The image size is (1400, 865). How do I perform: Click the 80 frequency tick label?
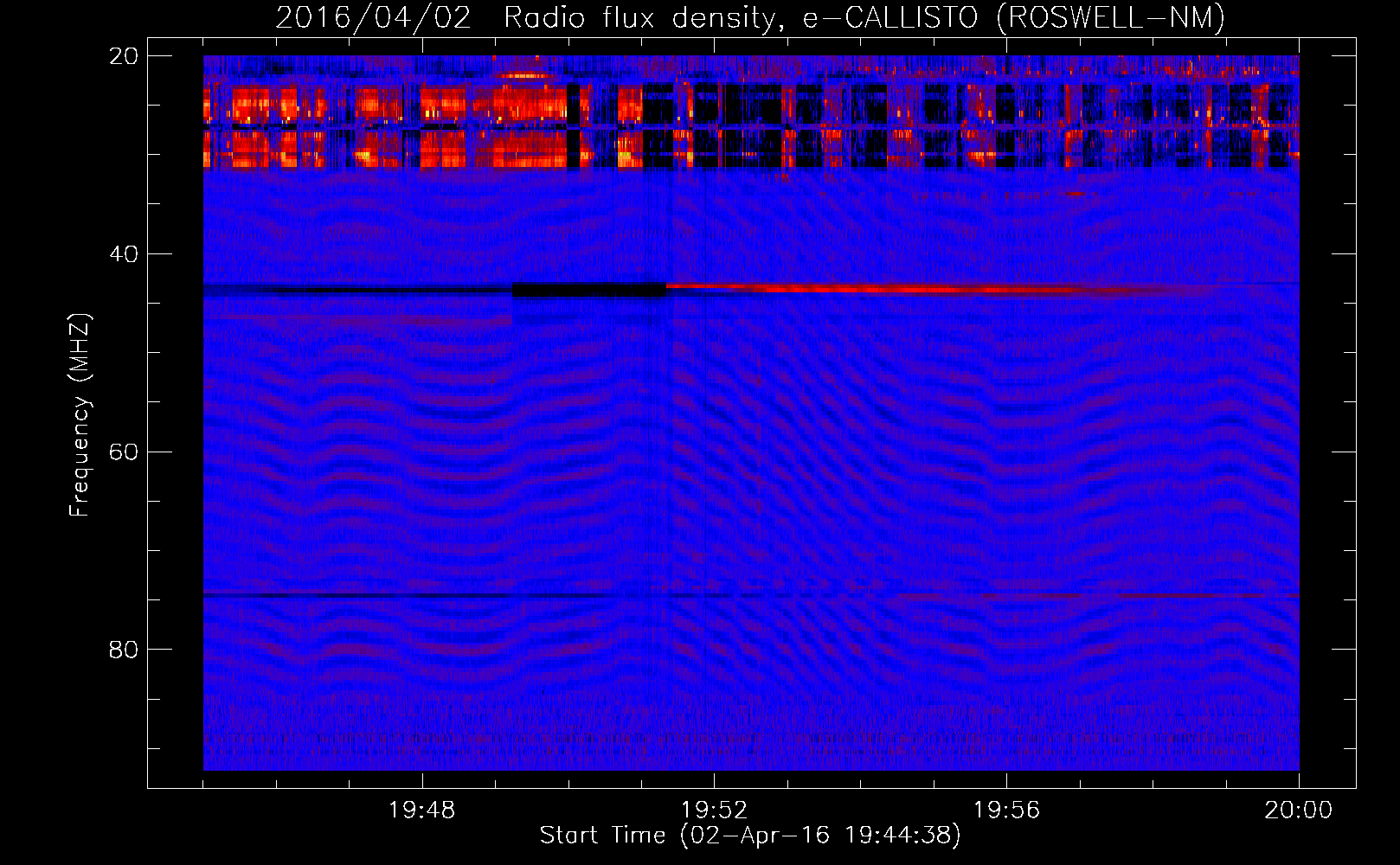(x=124, y=650)
